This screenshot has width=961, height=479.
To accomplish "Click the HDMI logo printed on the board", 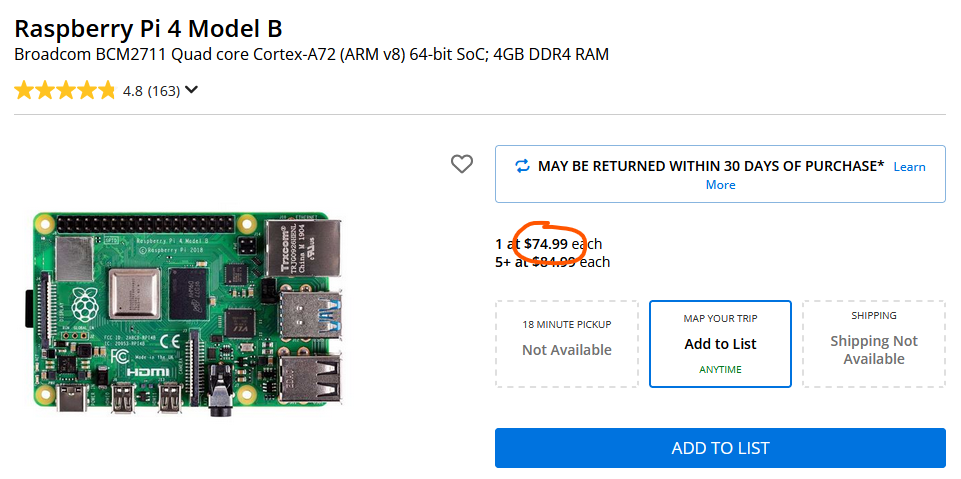I will point(136,370).
